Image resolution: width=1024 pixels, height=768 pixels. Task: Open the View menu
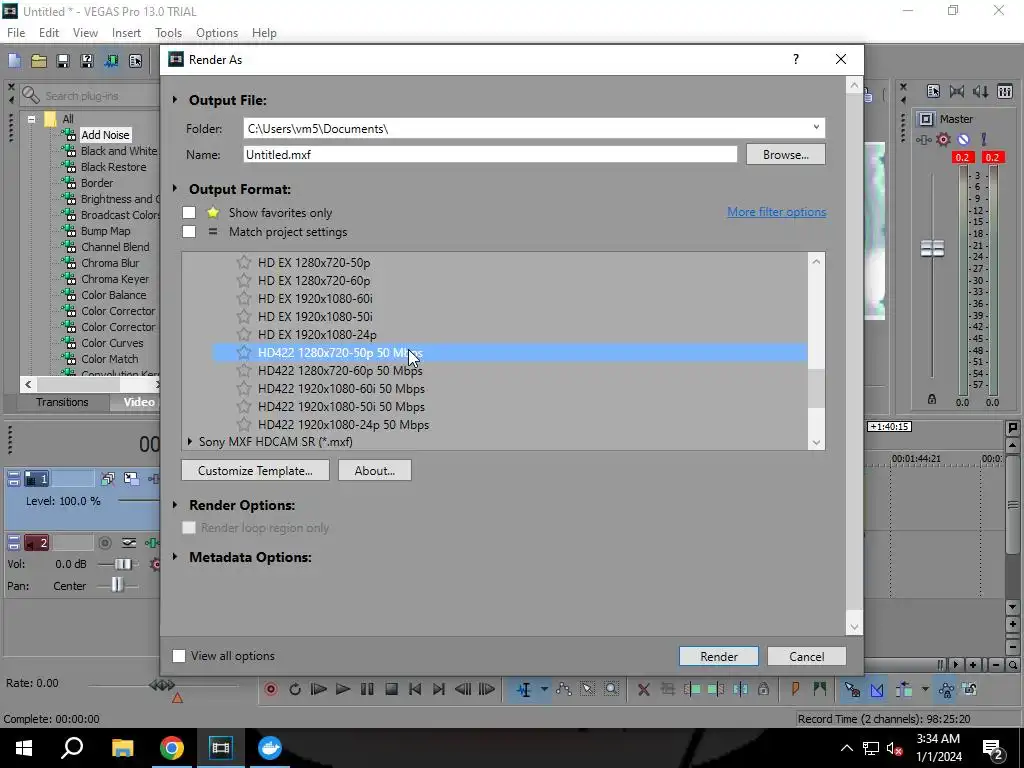[x=85, y=33]
